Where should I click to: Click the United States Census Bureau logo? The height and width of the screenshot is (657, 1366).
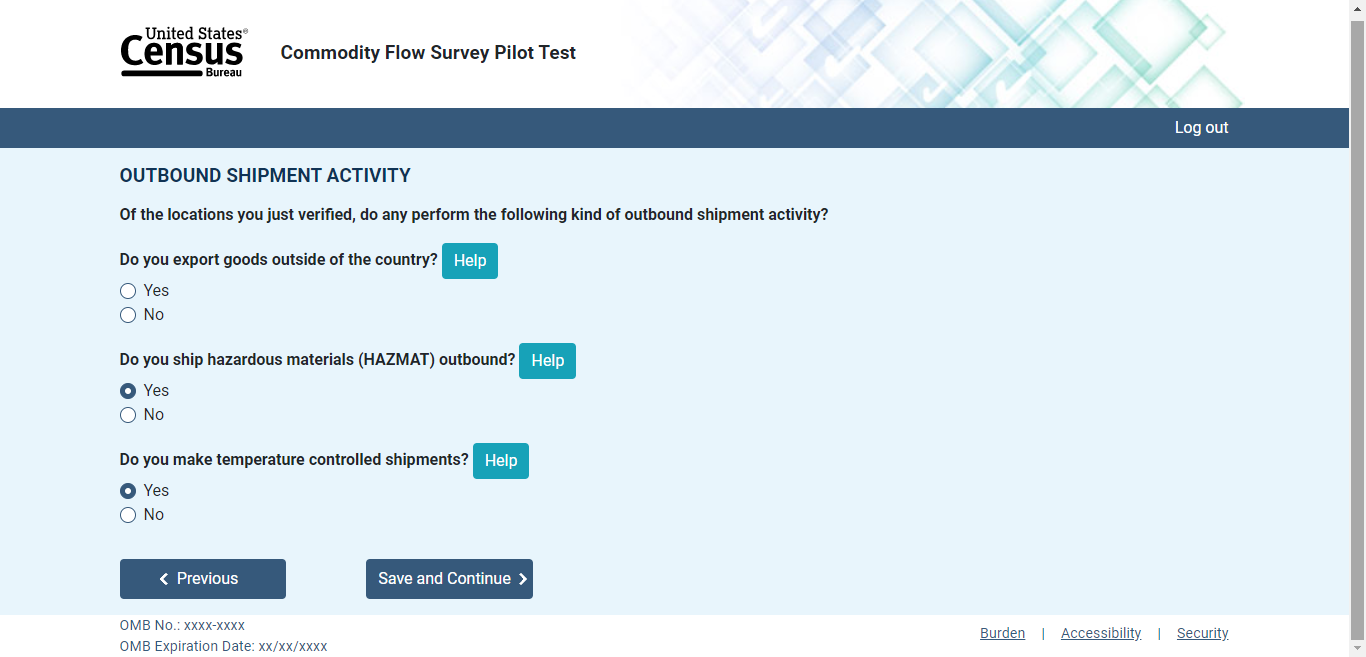click(184, 53)
